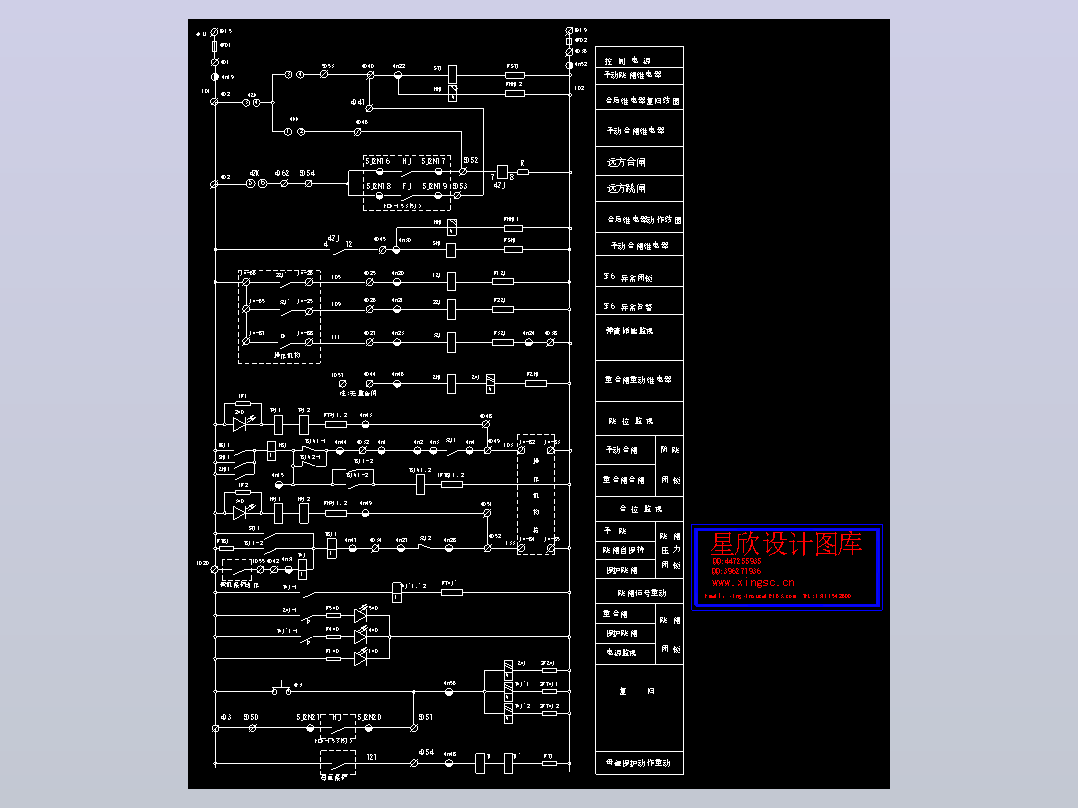This screenshot has width=1078, height=808.
Task: Select the 121 wire number label
Action: tap(371, 757)
